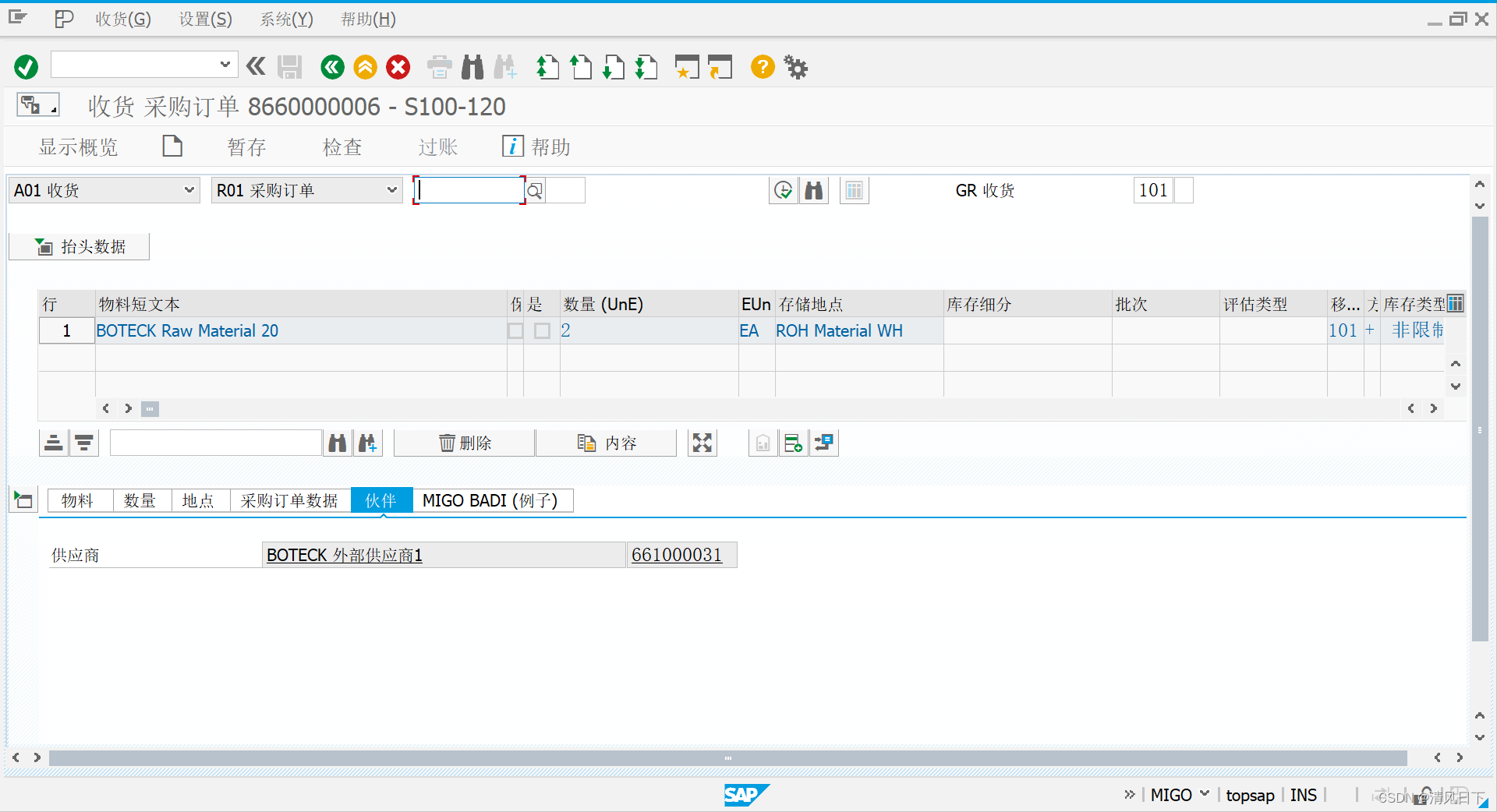Image resolution: width=1497 pixels, height=812 pixels.
Task: Expand status bar double-arrow chevron
Action: (1129, 794)
